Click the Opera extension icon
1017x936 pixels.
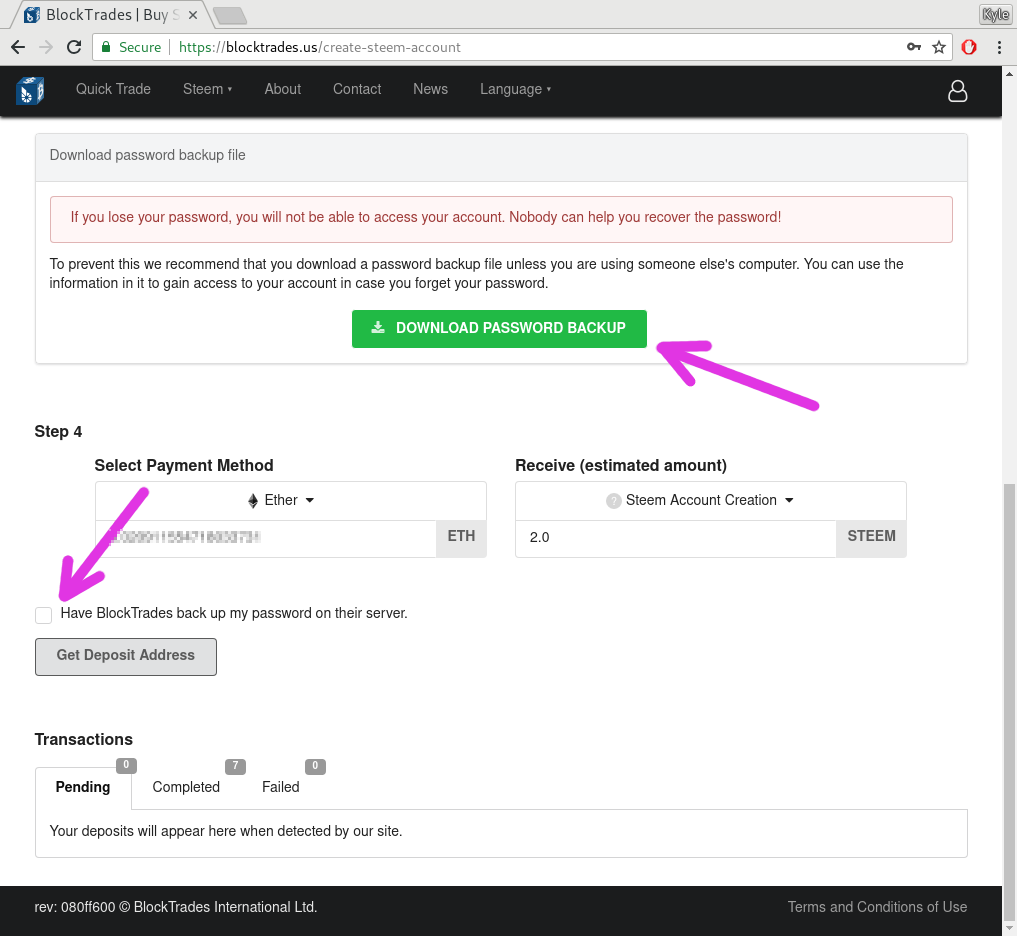pos(969,47)
